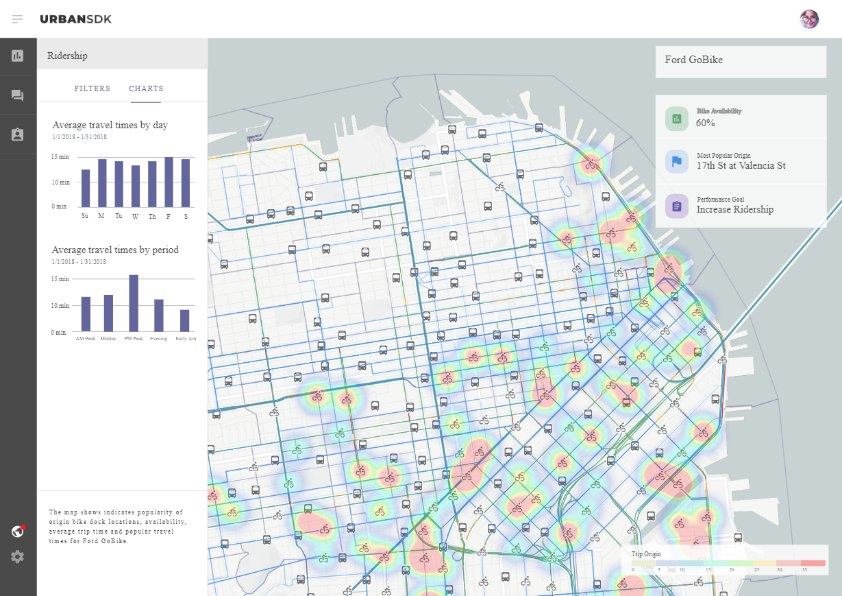Click the URBANSDK logo
Image resolution: width=842 pixels, height=596 pixels.
coord(76,19)
